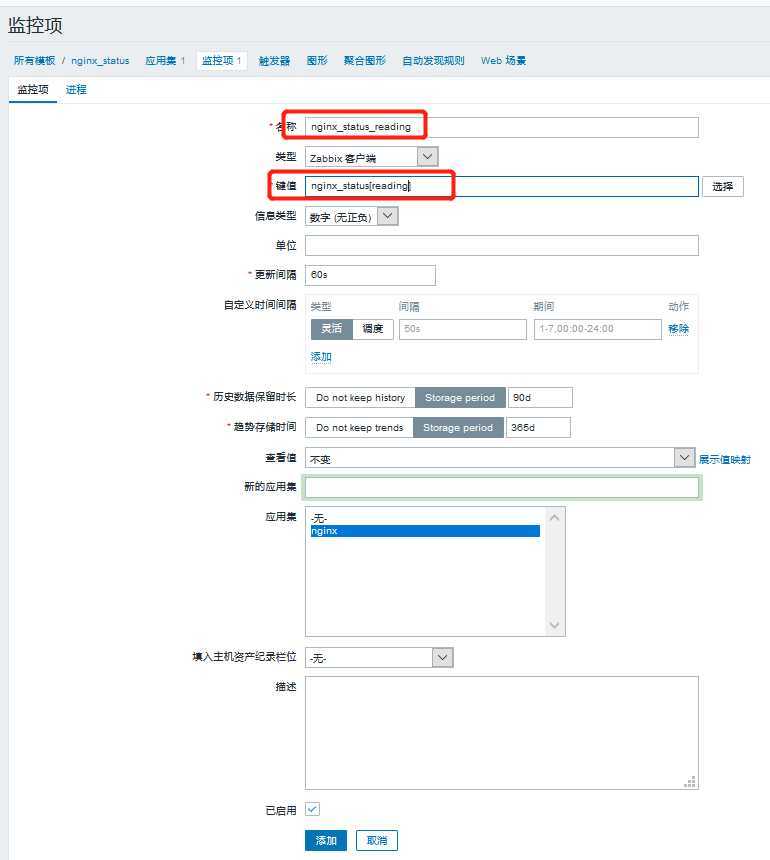Switch to the 监控项 form tab

click(x=33, y=89)
